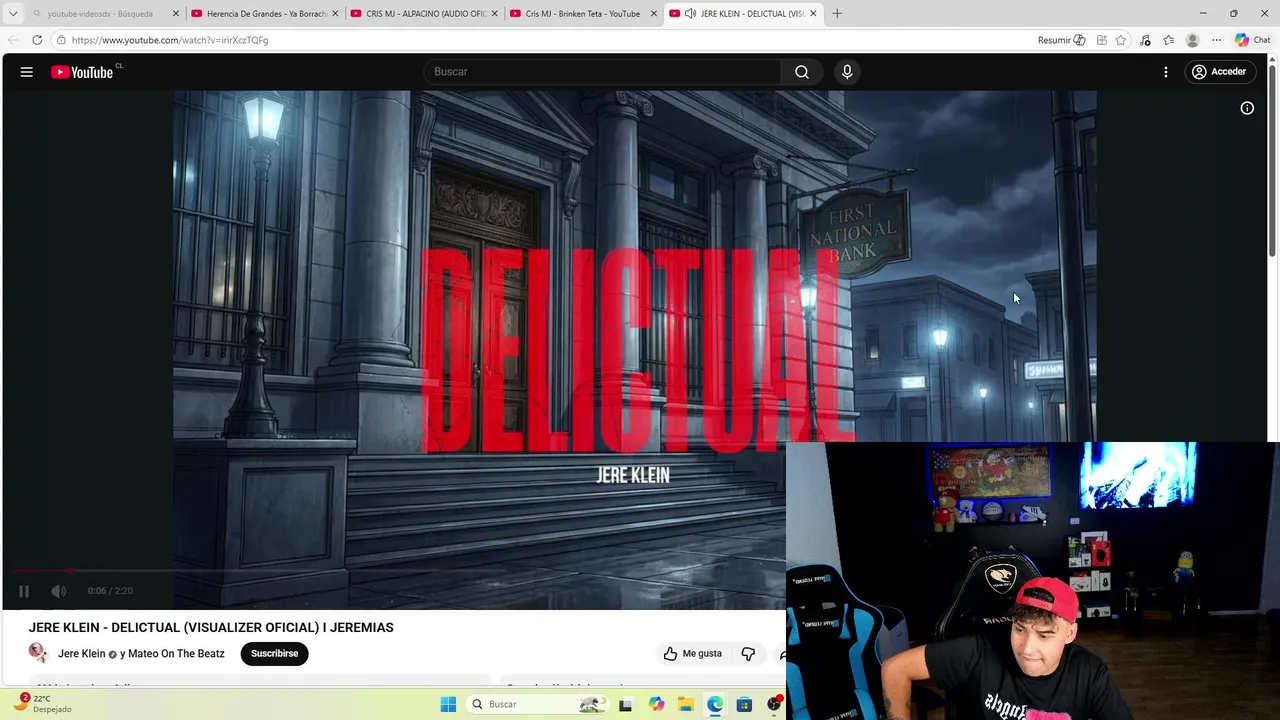Click Acceder sign-in button

coord(1219,72)
